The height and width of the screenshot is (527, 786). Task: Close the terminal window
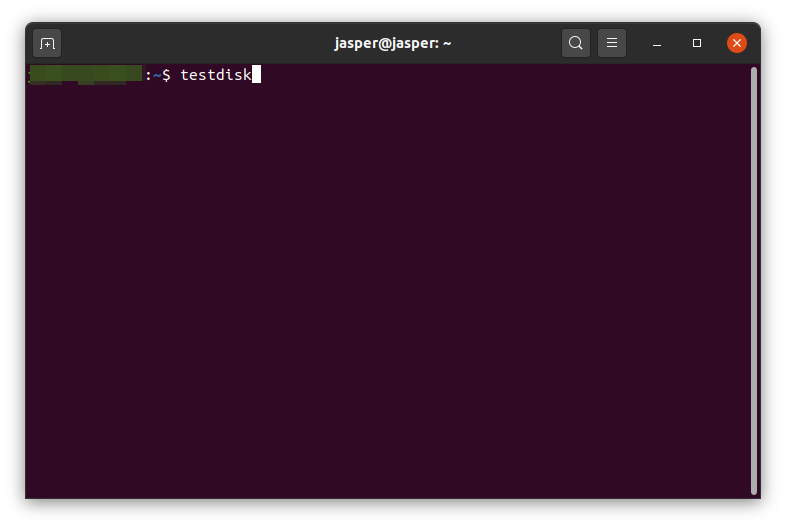(x=736, y=43)
